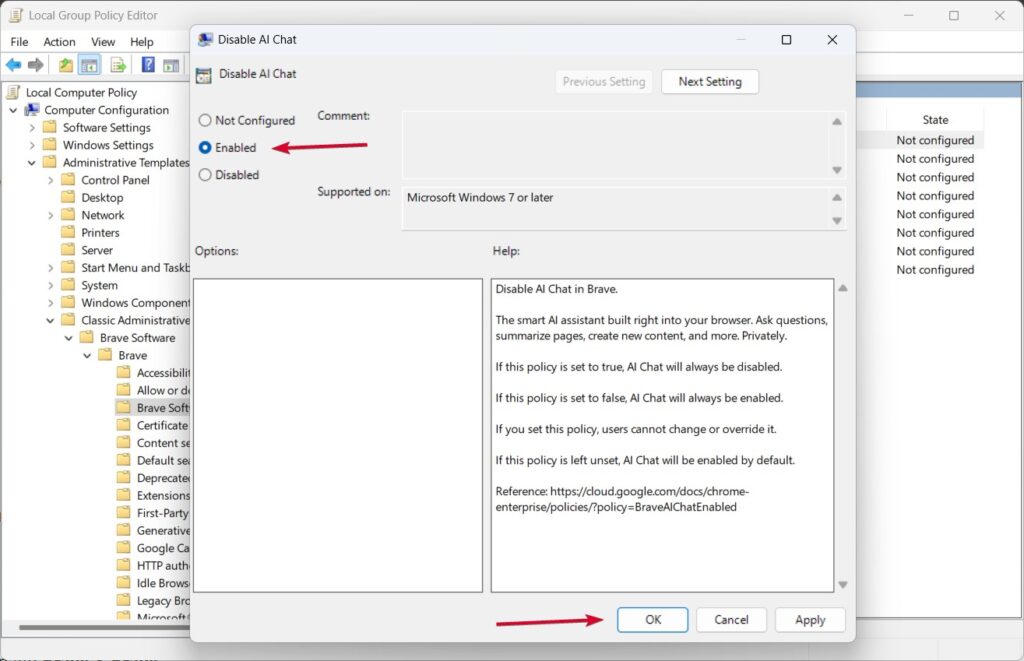Image resolution: width=1024 pixels, height=661 pixels.
Task: Click the Forward arrow toolbar icon
Action: coord(36,65)
